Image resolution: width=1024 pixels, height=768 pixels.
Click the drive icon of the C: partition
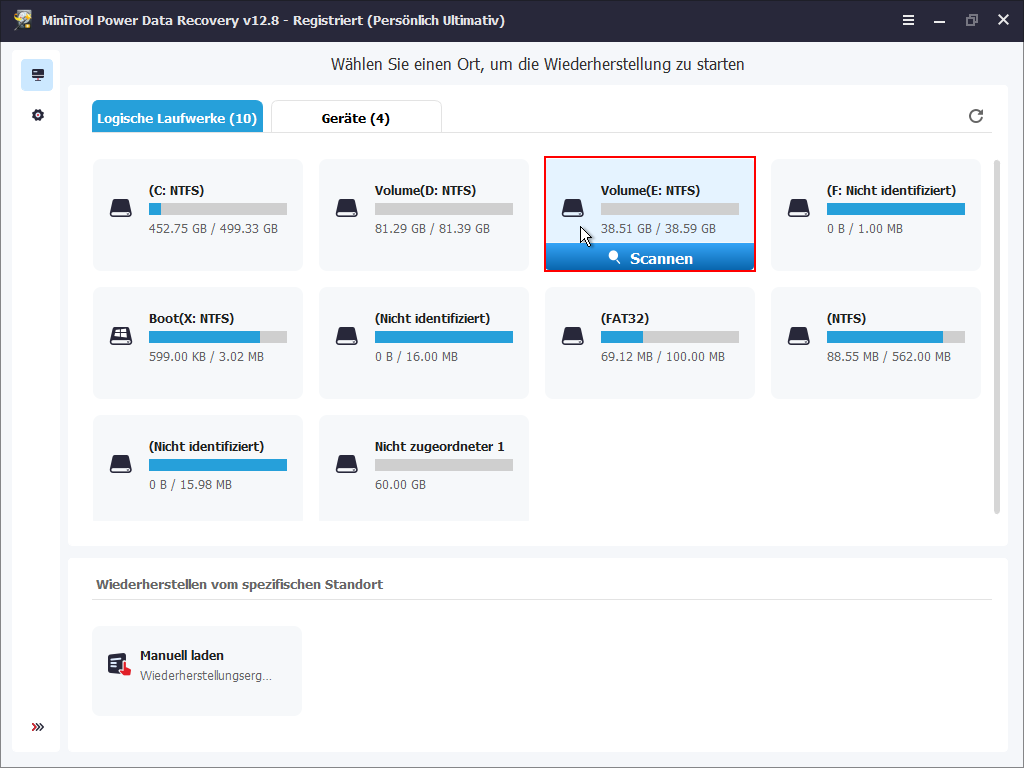click(121, 207)
